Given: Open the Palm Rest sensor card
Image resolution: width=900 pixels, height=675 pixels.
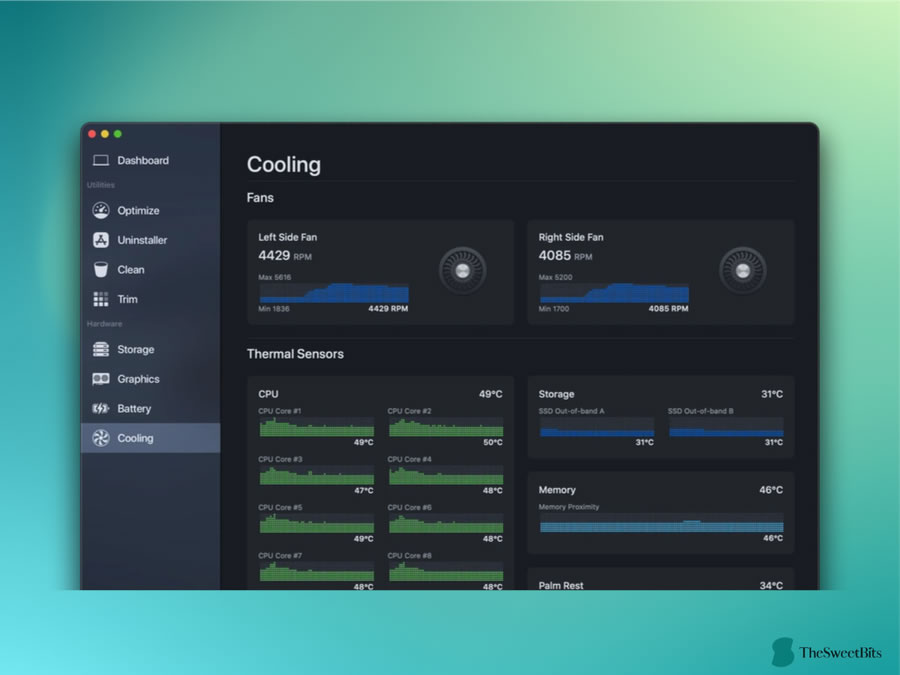Looking at the screenshot, I should [x=661, y=579].
